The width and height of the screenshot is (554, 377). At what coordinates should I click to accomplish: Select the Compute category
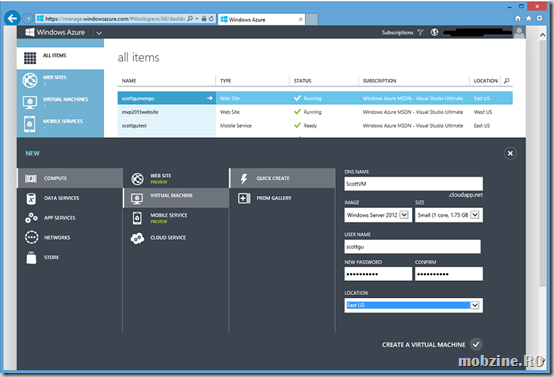pos(70,178)
